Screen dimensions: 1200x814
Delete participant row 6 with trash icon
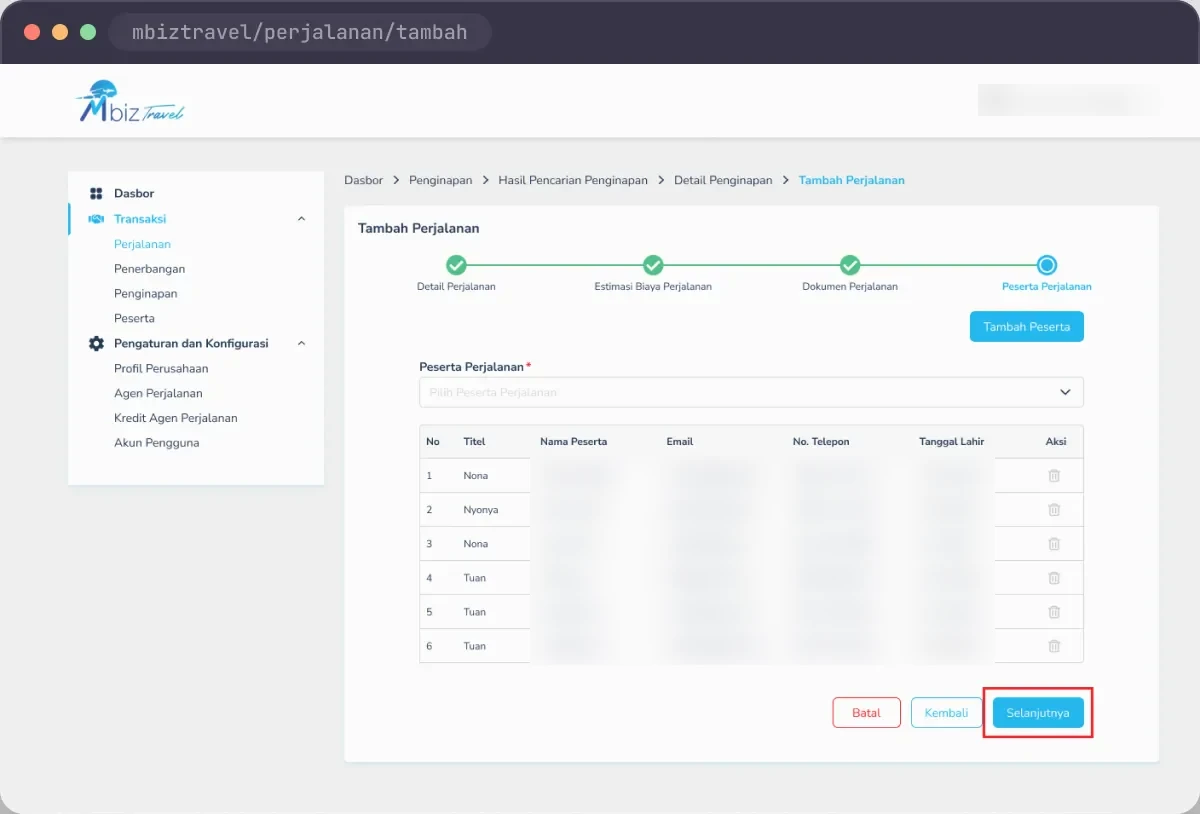click(1054, 646)
